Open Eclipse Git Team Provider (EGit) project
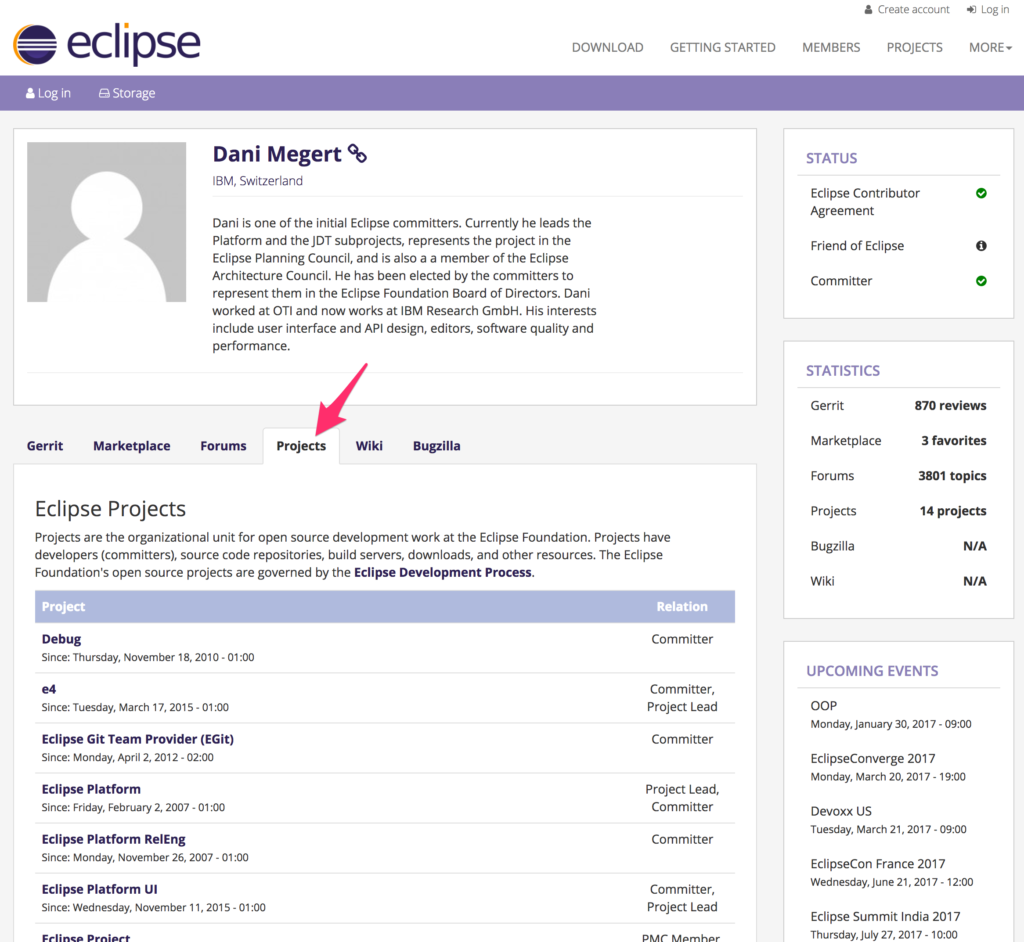 point(138,739)
